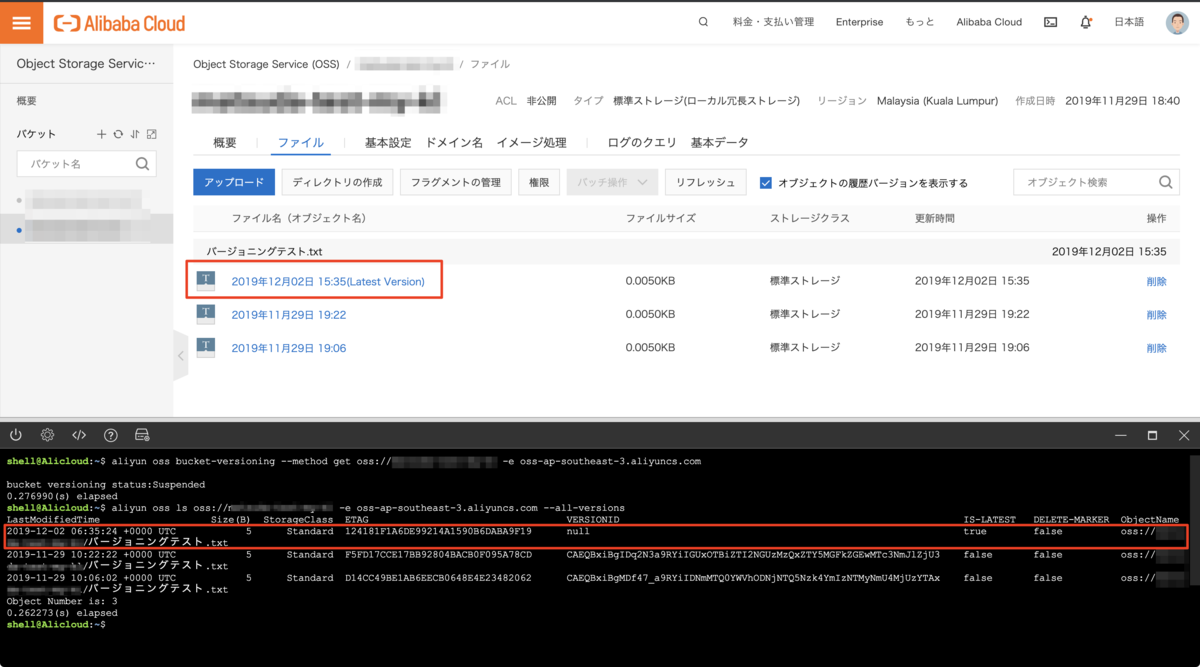The image size is (1200, 667).
Task: Open the top bar search icon
Action: point(703,22)
